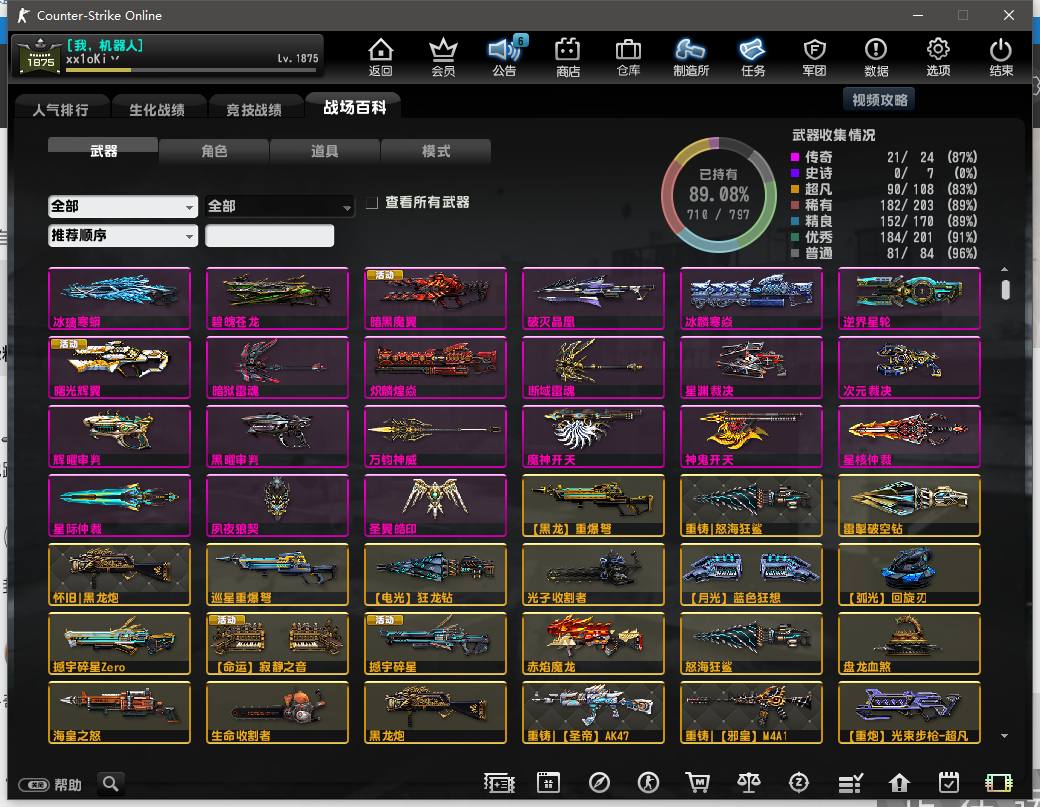Viewport: 1040px width, 807px height.
Task: Click the 结束 power icon to exit
Action: click(1001, 56)
